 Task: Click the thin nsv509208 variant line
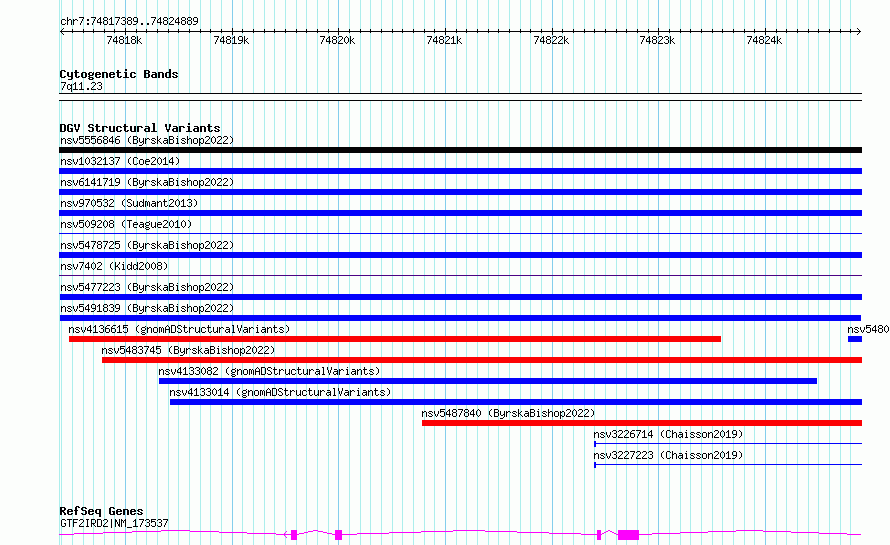pyautogui.click(x=460, y=233)
